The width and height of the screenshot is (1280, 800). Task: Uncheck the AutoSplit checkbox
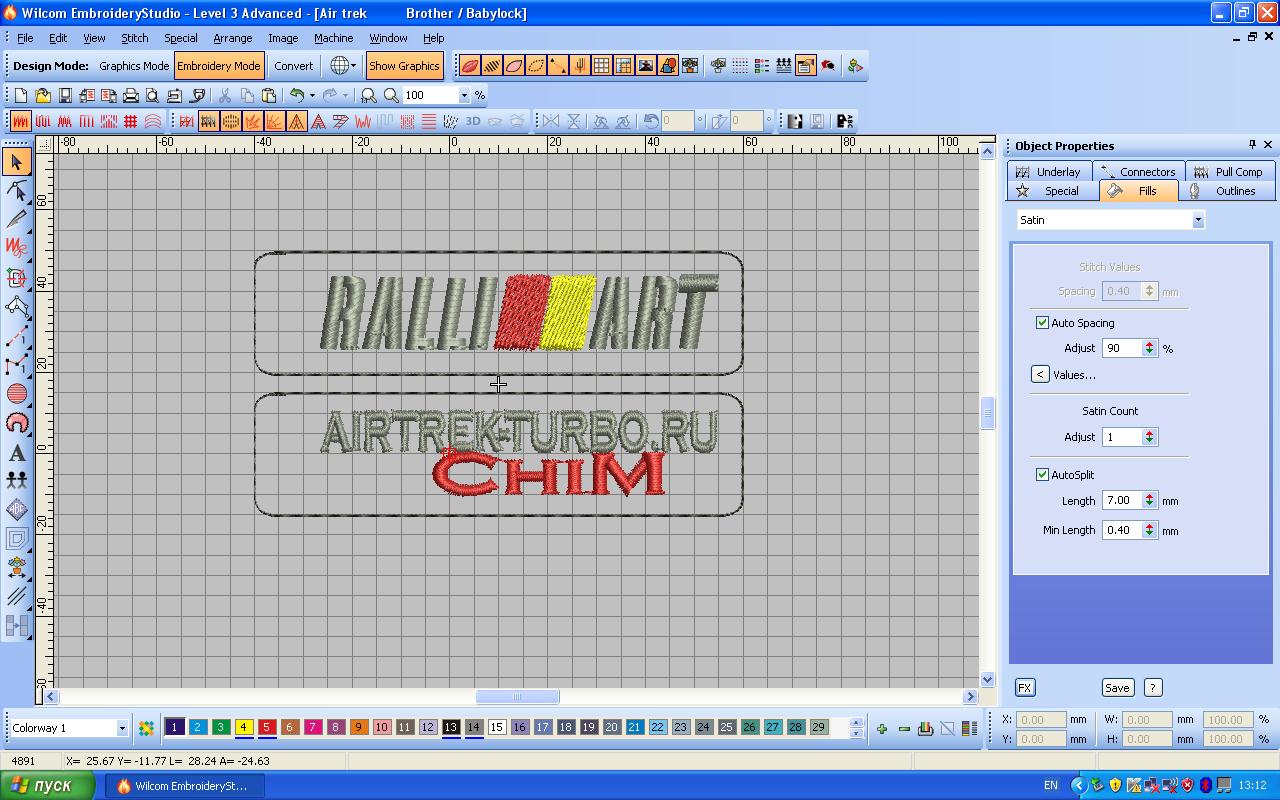[x=1042, y=475]
